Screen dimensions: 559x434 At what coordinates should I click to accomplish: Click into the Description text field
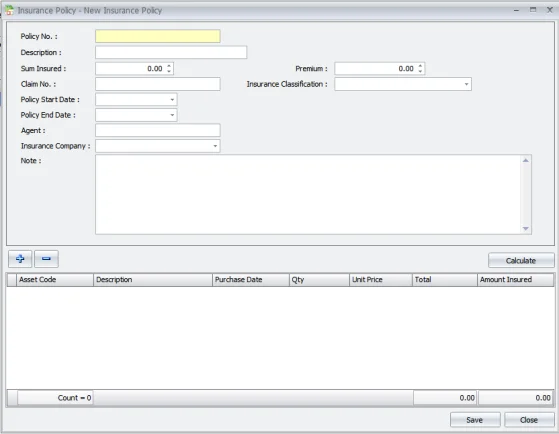pos(171,52)
